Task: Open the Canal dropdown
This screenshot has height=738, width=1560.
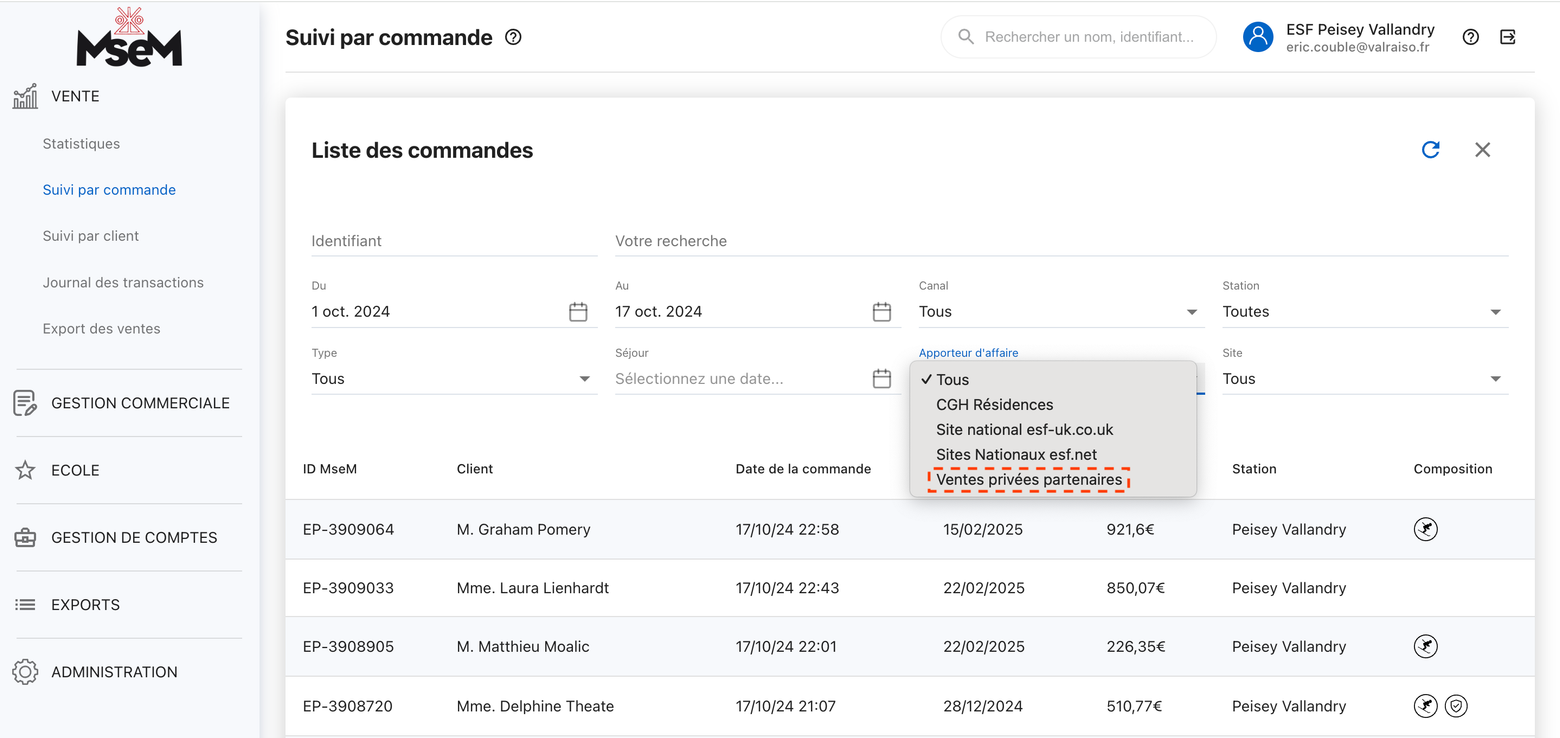Action: 1061,312
